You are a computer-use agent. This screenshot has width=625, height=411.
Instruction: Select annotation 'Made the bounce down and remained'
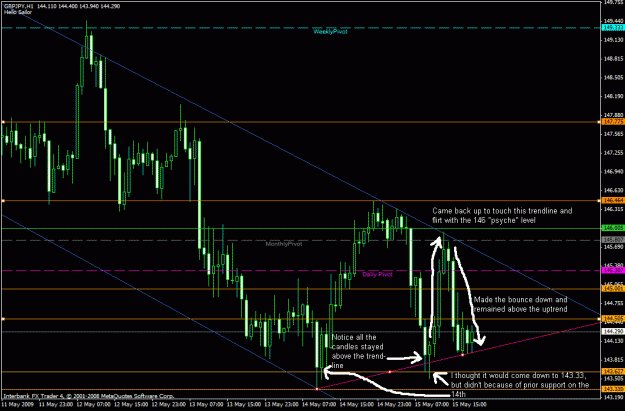click(x=520, y=304)
